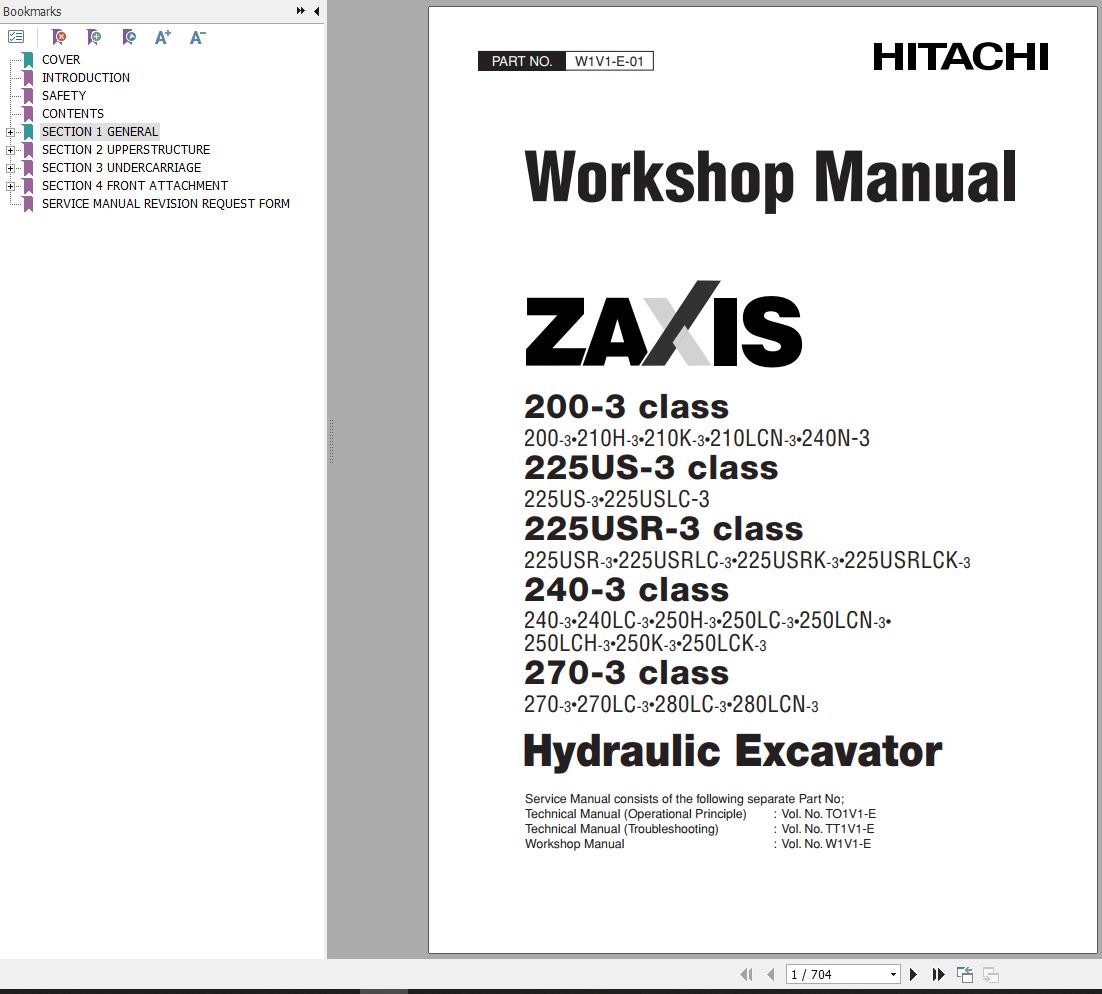Click Vol. No. TT1V1-E text
This screenshot has width=1102, height=994.
click(828, 829)
